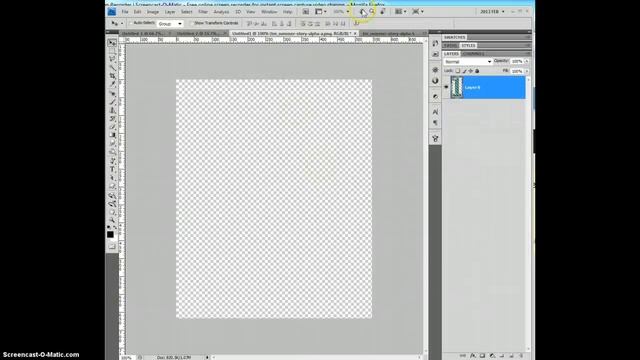Open the Window menu
The height and width of the screenshot is (360, 640).
click(x=269, y=12)
